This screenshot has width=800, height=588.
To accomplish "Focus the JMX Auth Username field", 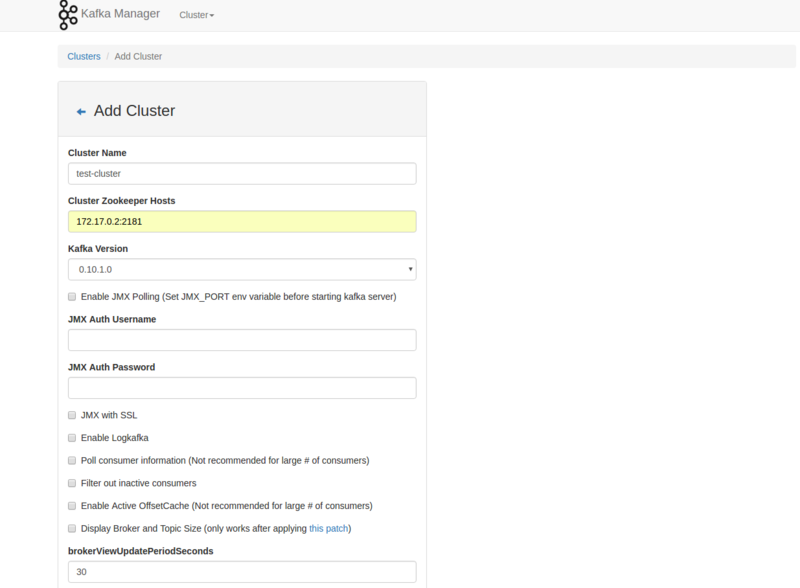I will [242, 340].
